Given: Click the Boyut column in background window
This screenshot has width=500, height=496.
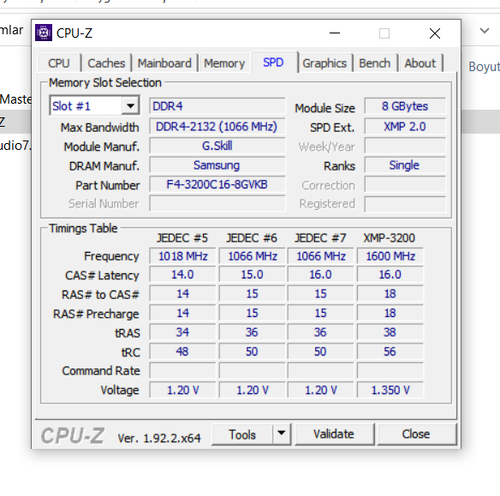Looking at the screenshot, I should [x=484, y=67].
